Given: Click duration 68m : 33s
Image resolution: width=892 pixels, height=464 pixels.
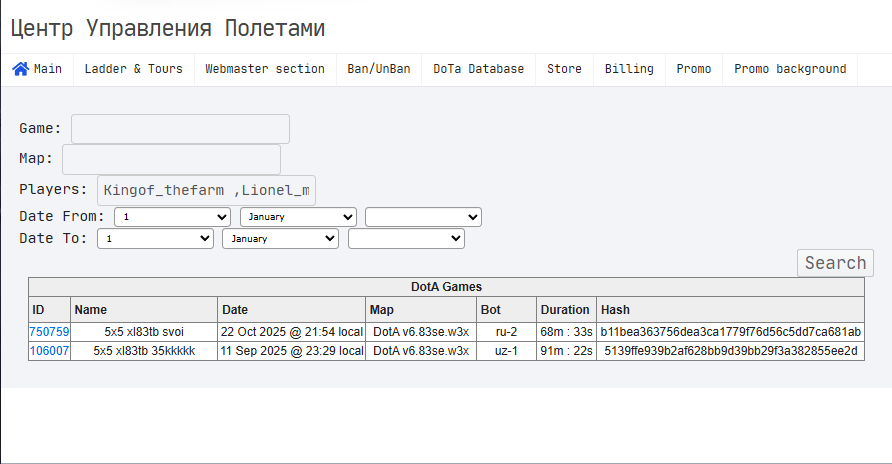Looking at the screenshot, I should (x=566, y=332).
